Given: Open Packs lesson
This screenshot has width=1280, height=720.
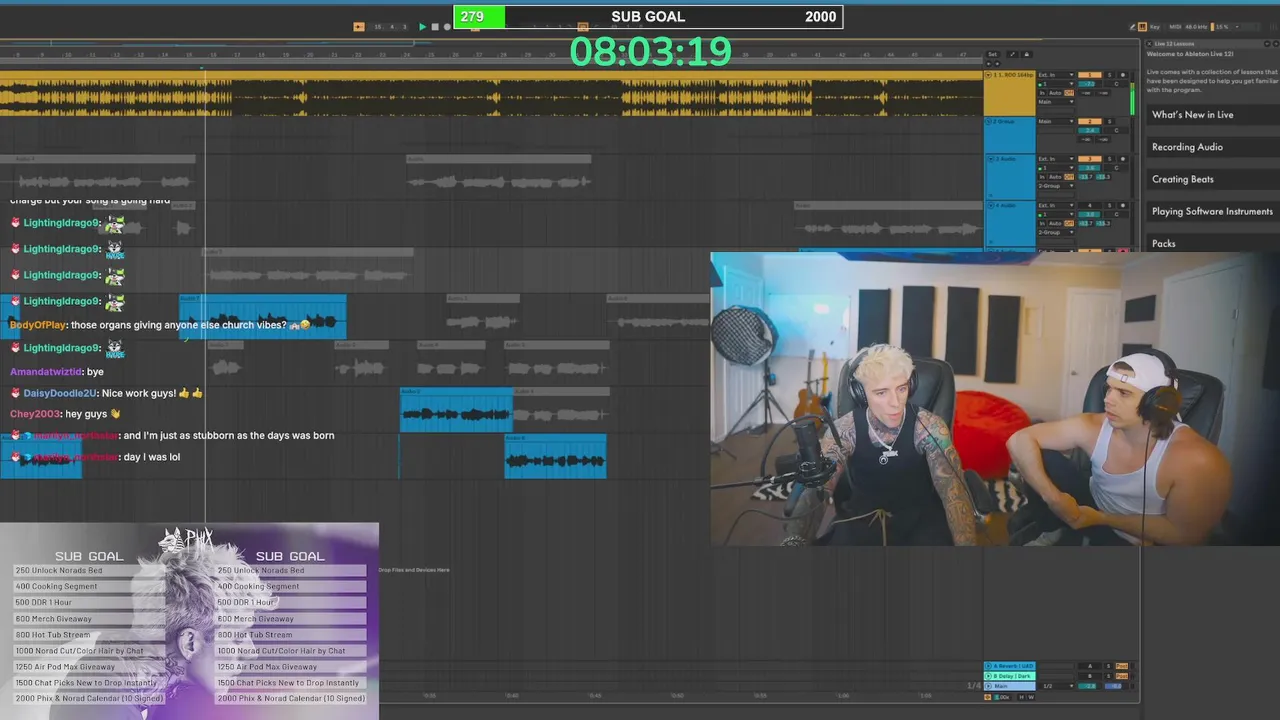Looking at the screenshot, I should pos(1164,243).
